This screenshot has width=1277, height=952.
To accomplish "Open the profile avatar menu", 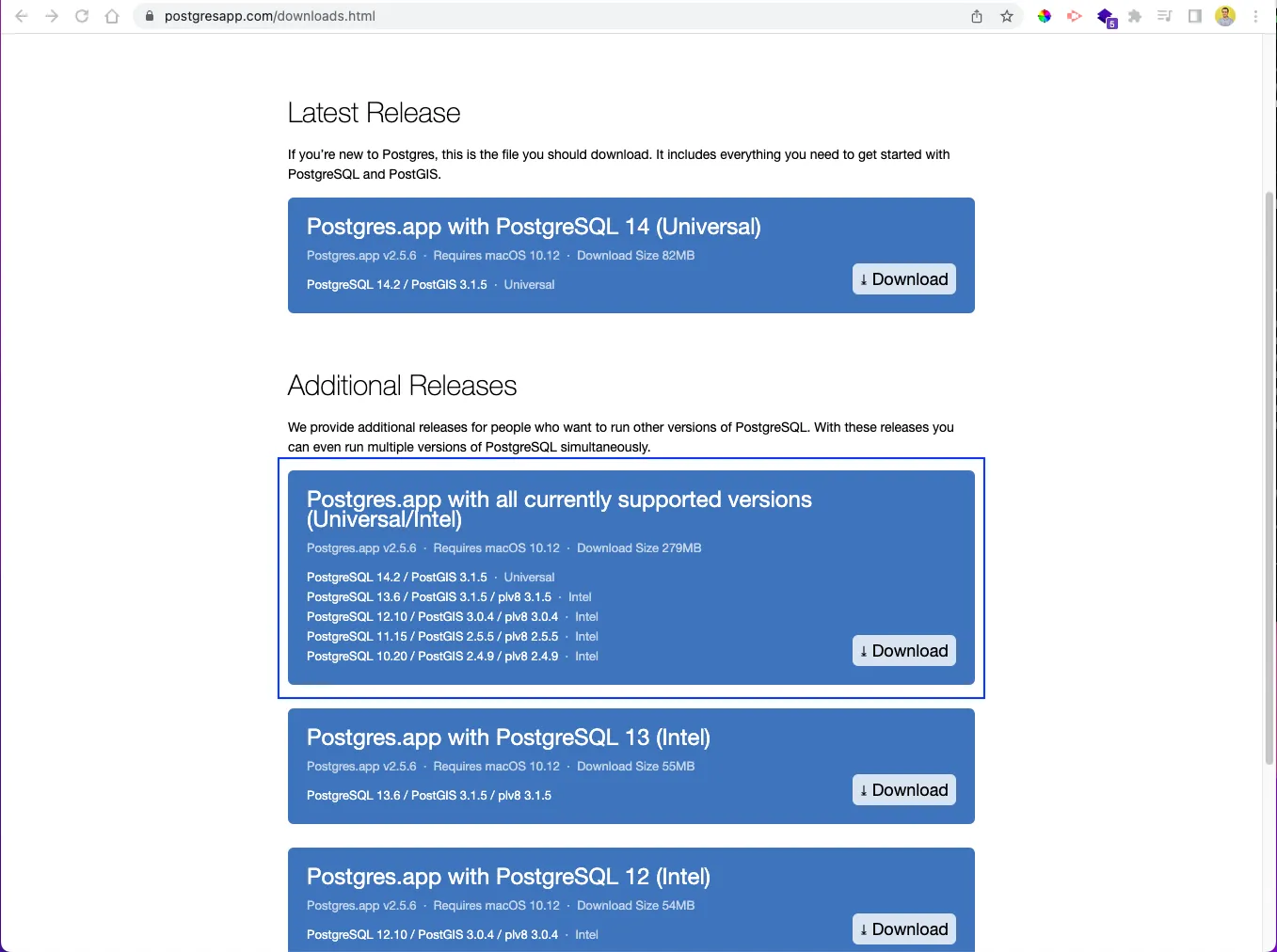I will 1225,16.
